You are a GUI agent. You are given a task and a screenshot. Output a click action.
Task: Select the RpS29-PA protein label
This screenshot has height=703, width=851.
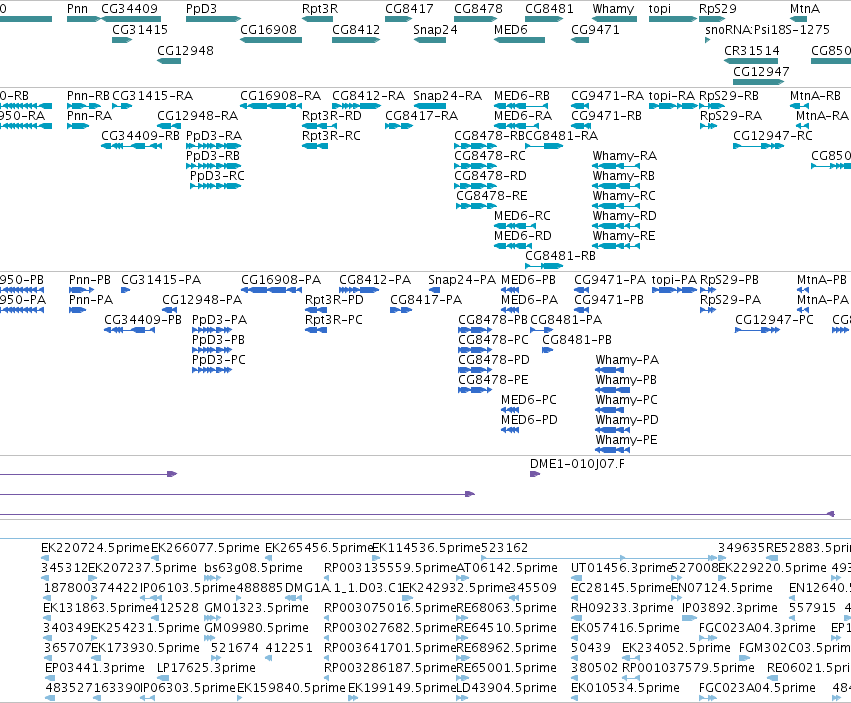tap(731, 300)
